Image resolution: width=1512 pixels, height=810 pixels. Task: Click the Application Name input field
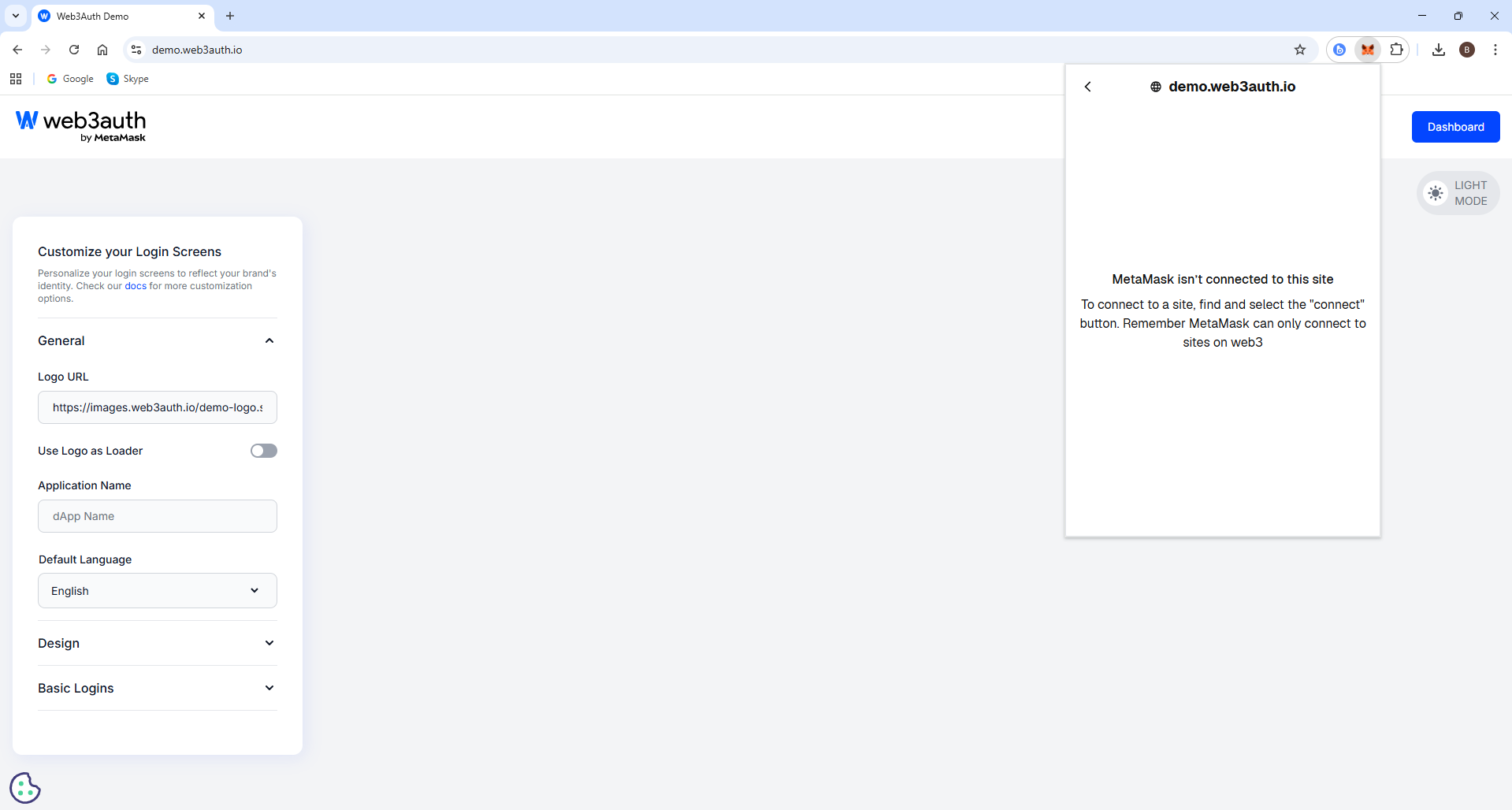158,516
